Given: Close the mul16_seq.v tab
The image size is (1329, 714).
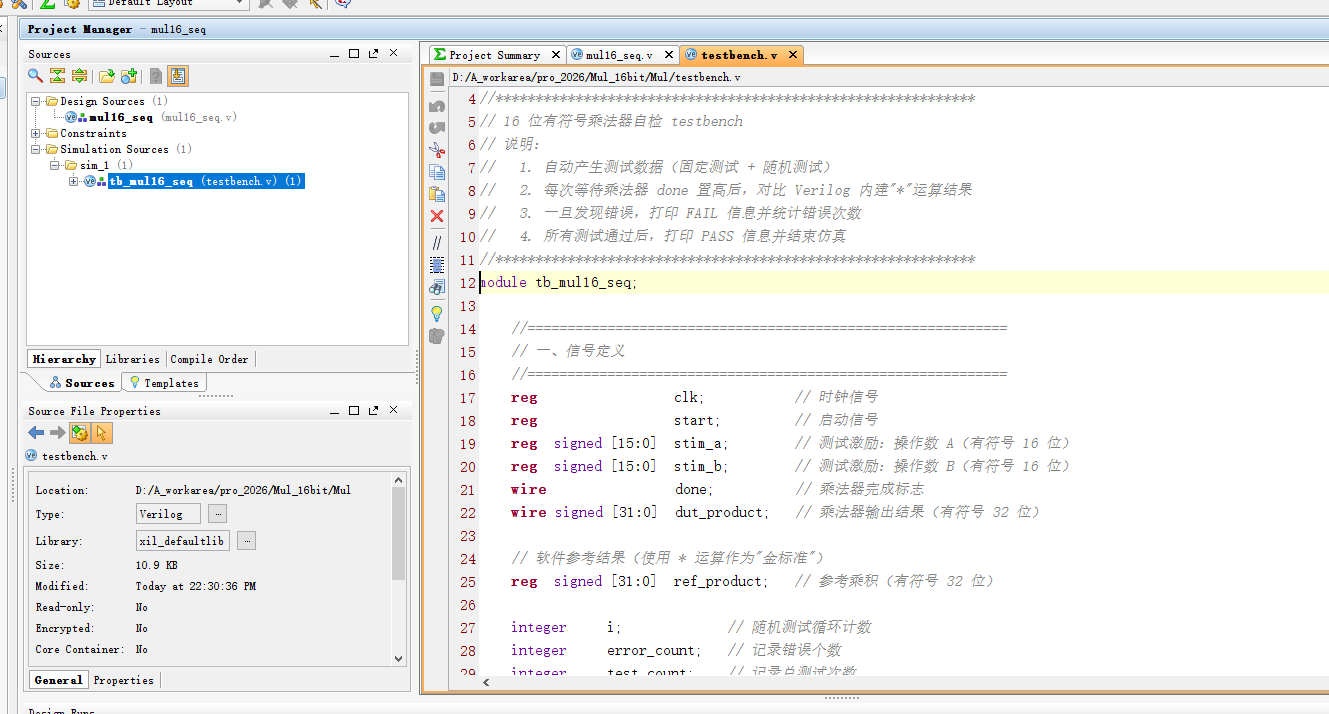Looking at the screenshot, I should click(x=667, y=55).
